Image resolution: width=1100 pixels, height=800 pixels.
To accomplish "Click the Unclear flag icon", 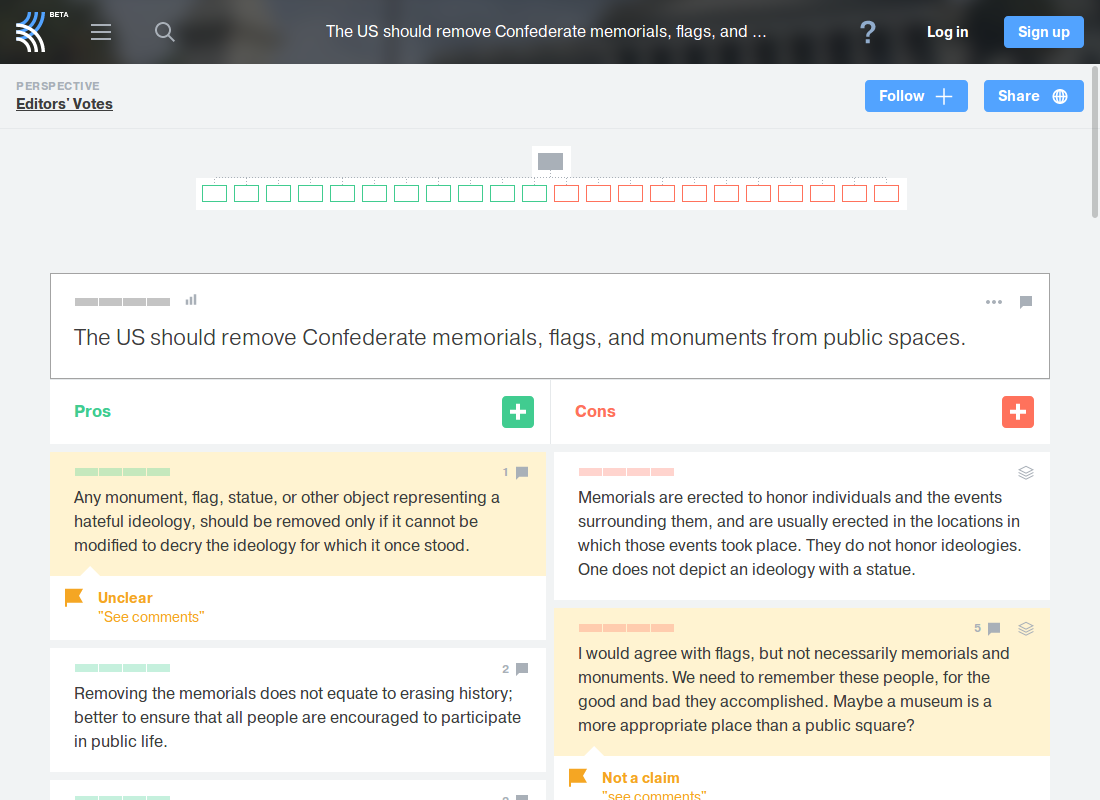I will pyautogui.click(x=74, y=597).
